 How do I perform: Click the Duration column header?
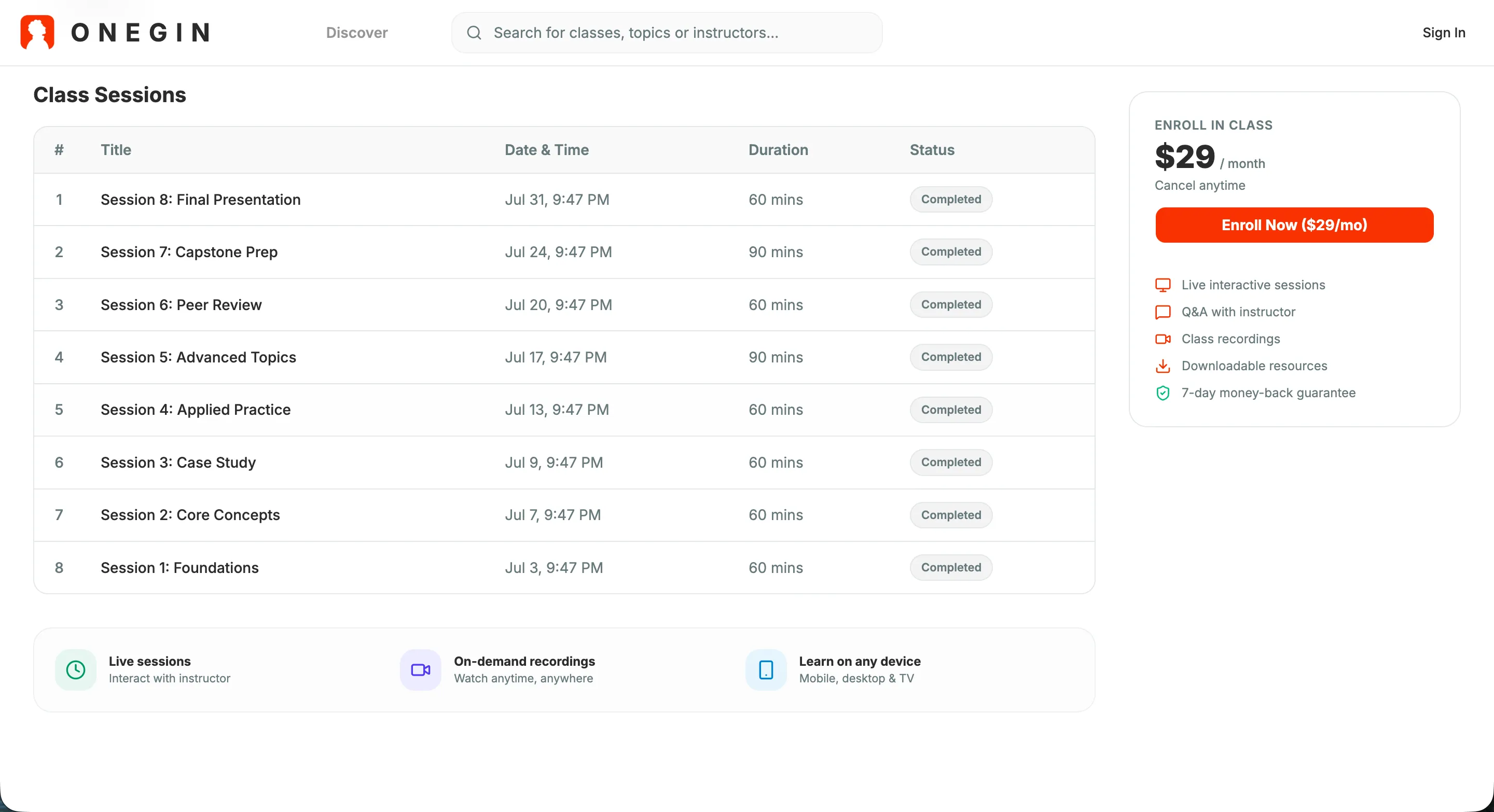coord(778,149)
